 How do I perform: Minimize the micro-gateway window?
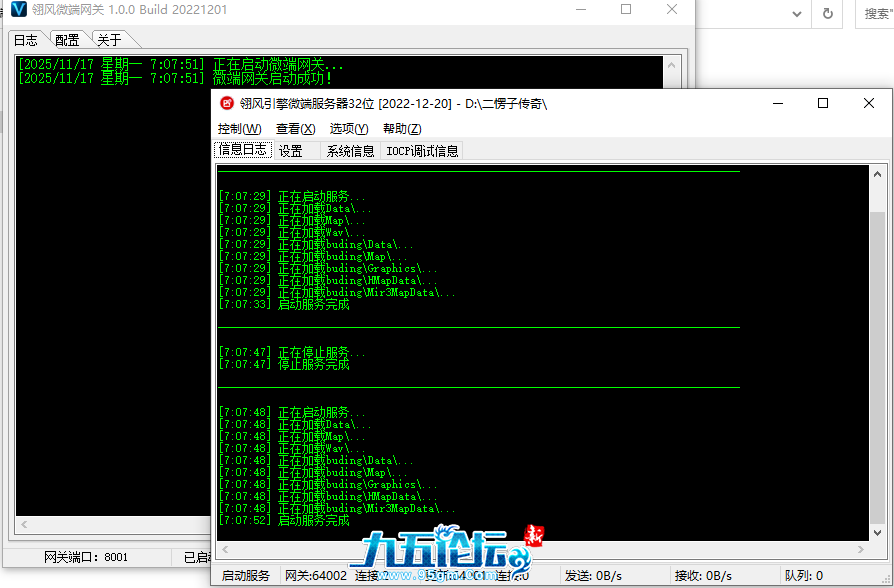581,9
